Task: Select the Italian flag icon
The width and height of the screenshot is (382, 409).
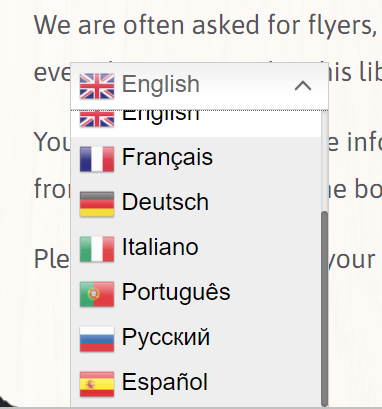Action: click(x=97, y=249)
